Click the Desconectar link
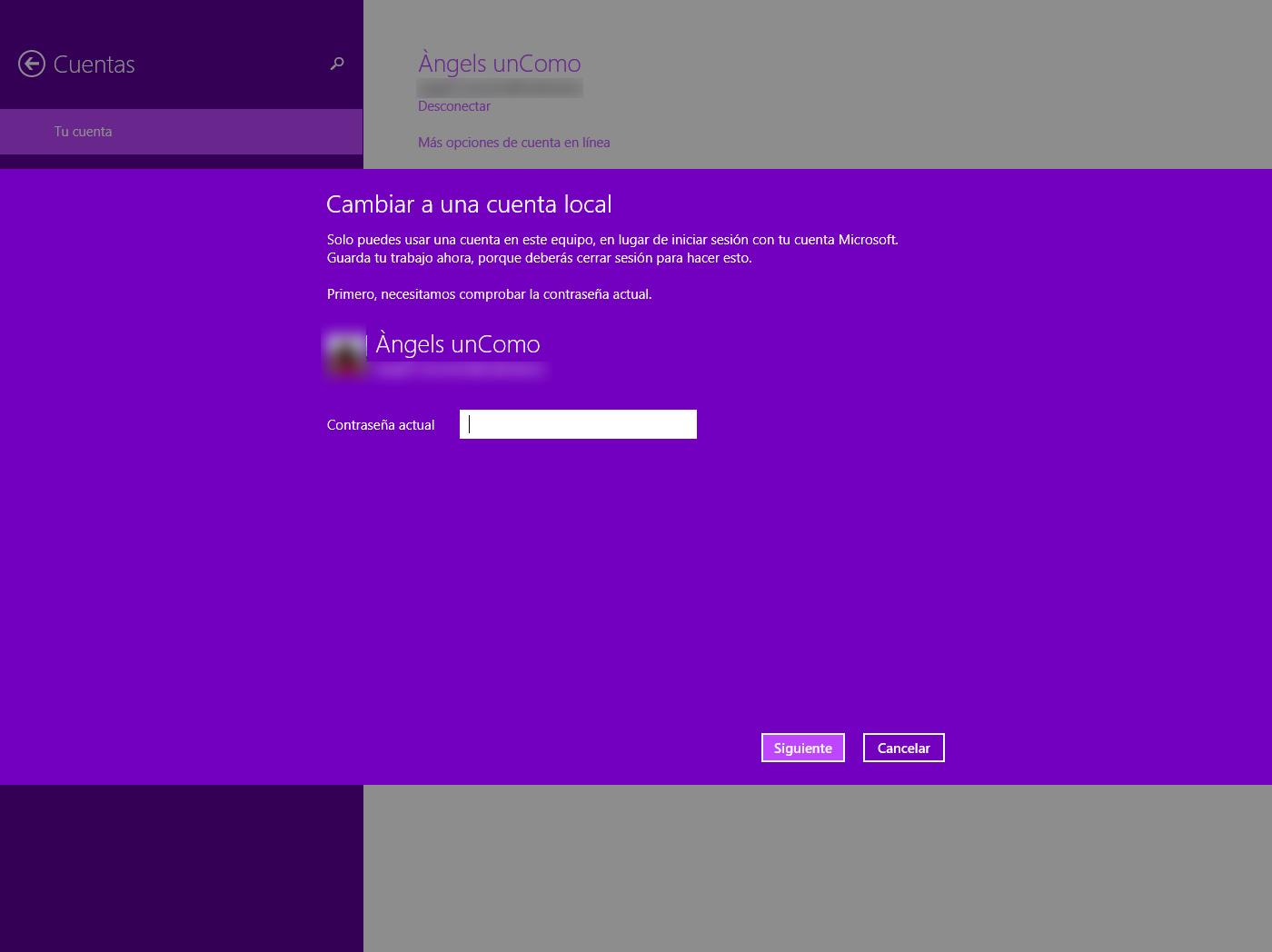 453,106
